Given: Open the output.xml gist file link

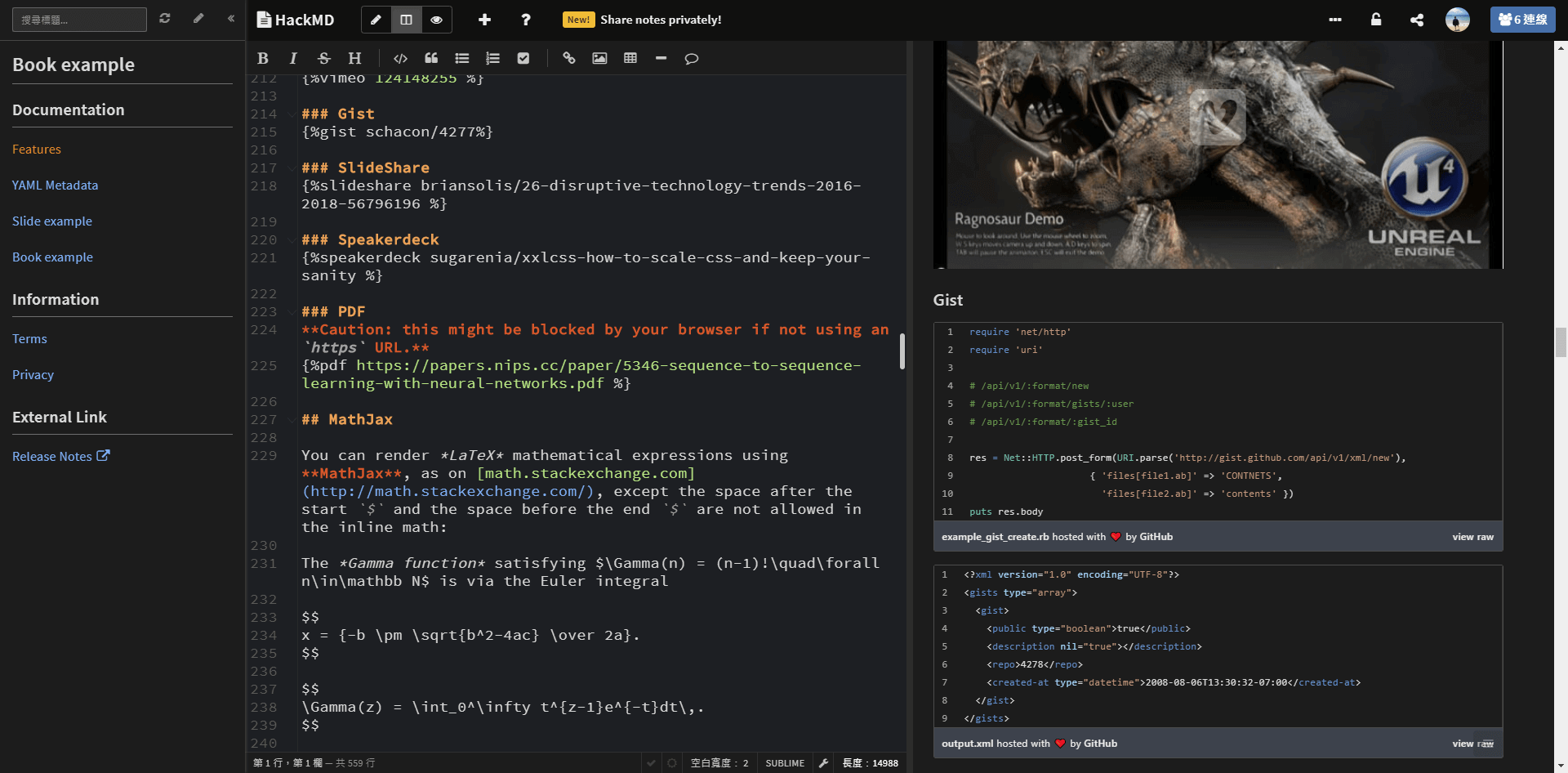Looking at the screenshot, I should pyautogui.click(x=967, y=744).
